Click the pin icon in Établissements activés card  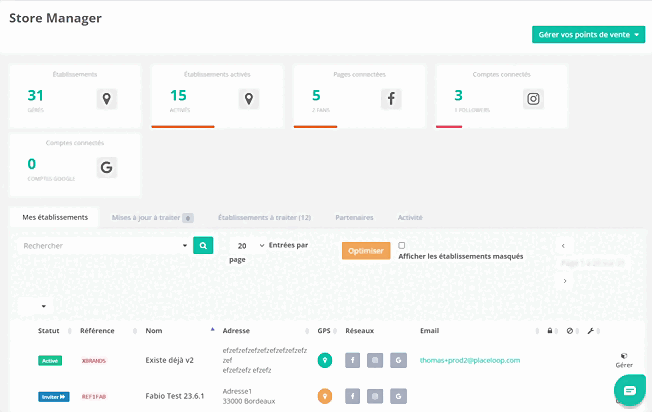[249, 99]
